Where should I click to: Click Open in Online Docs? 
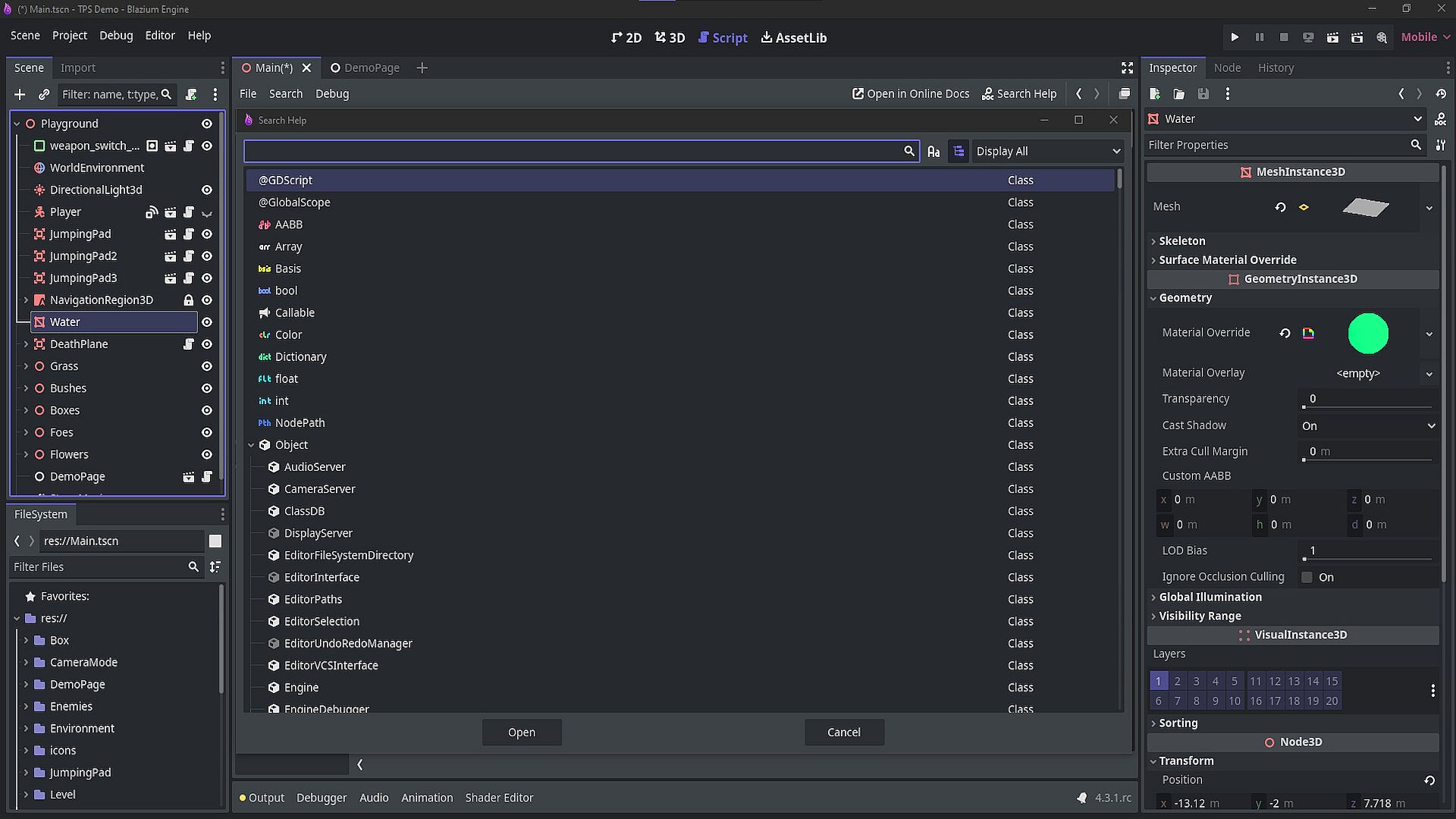point(911,94)
